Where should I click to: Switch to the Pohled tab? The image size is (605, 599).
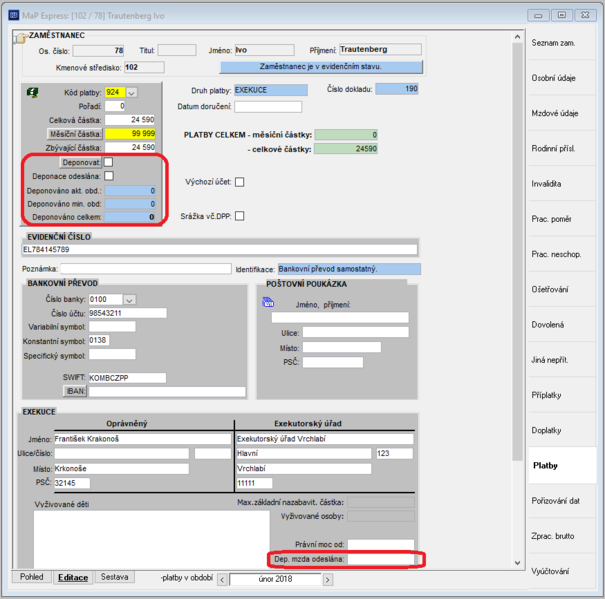coord(32,577)
